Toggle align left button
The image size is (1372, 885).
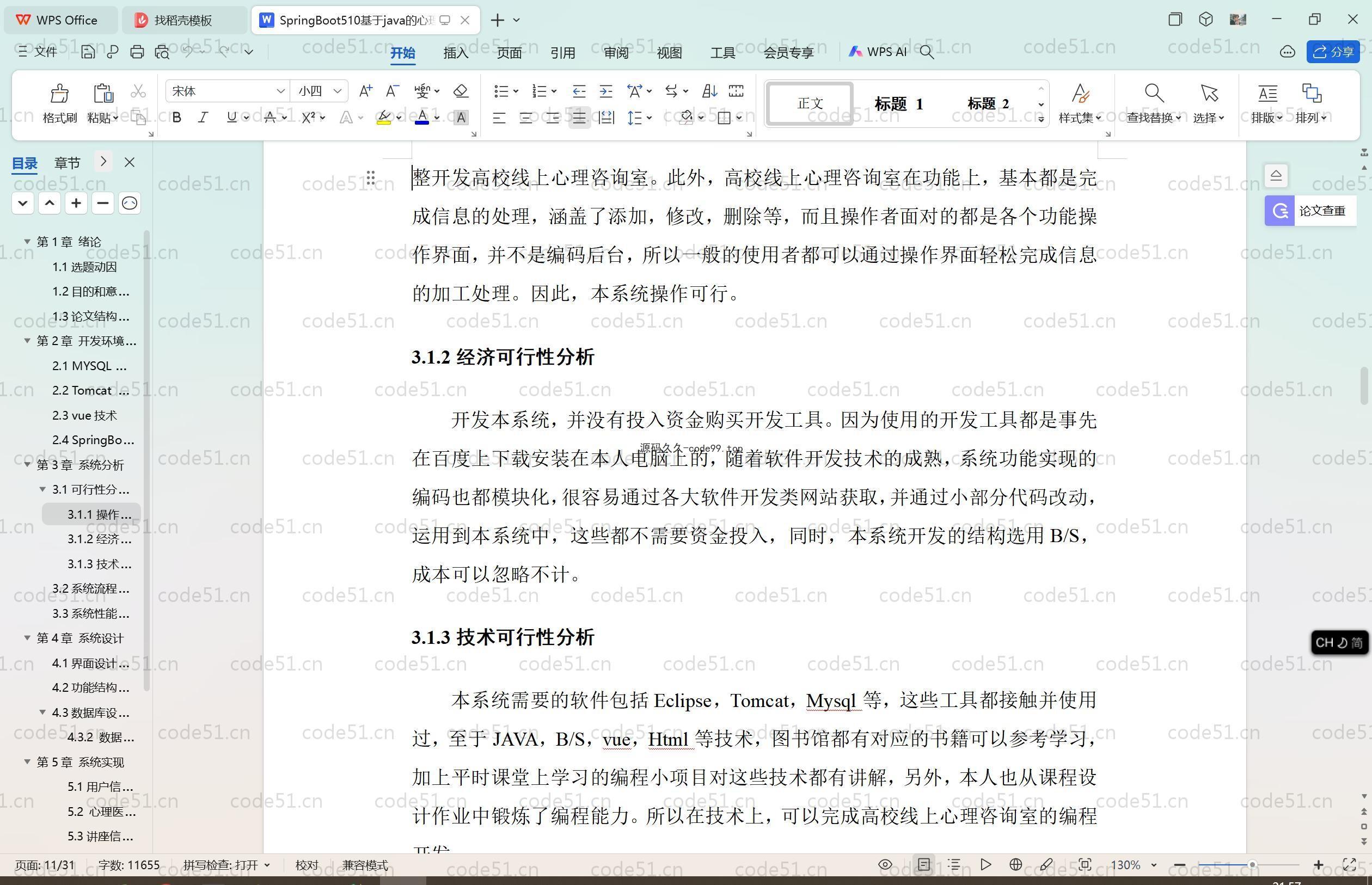(x=499, y=118)
